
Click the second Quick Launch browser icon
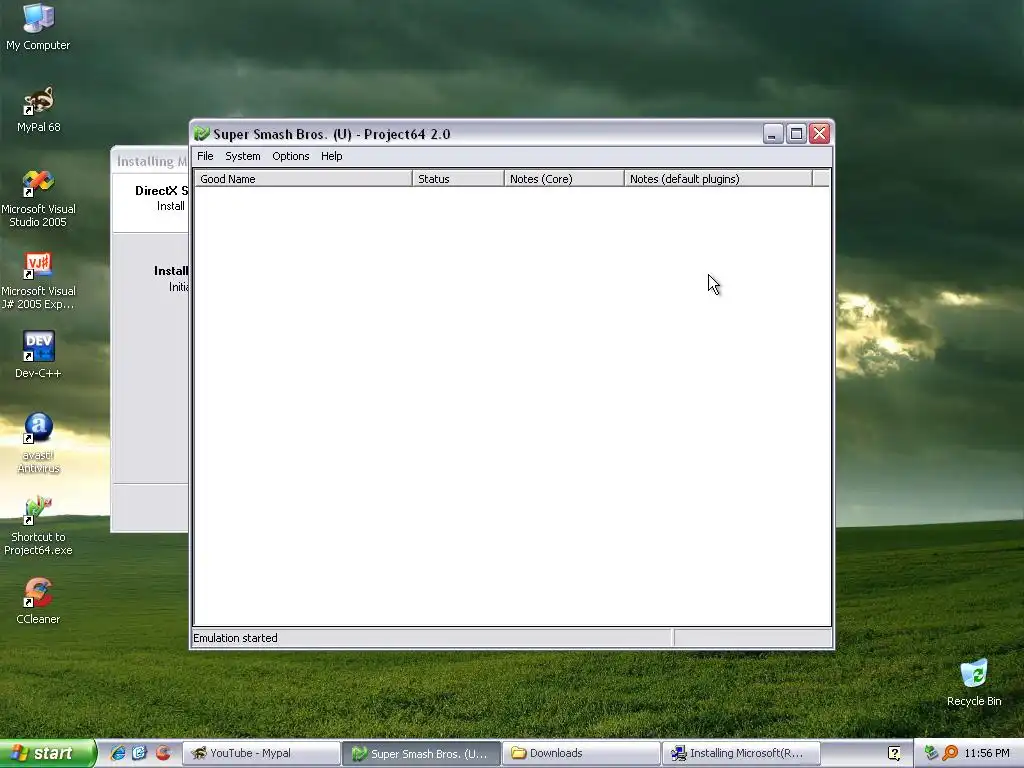click(x=140, y=753)
